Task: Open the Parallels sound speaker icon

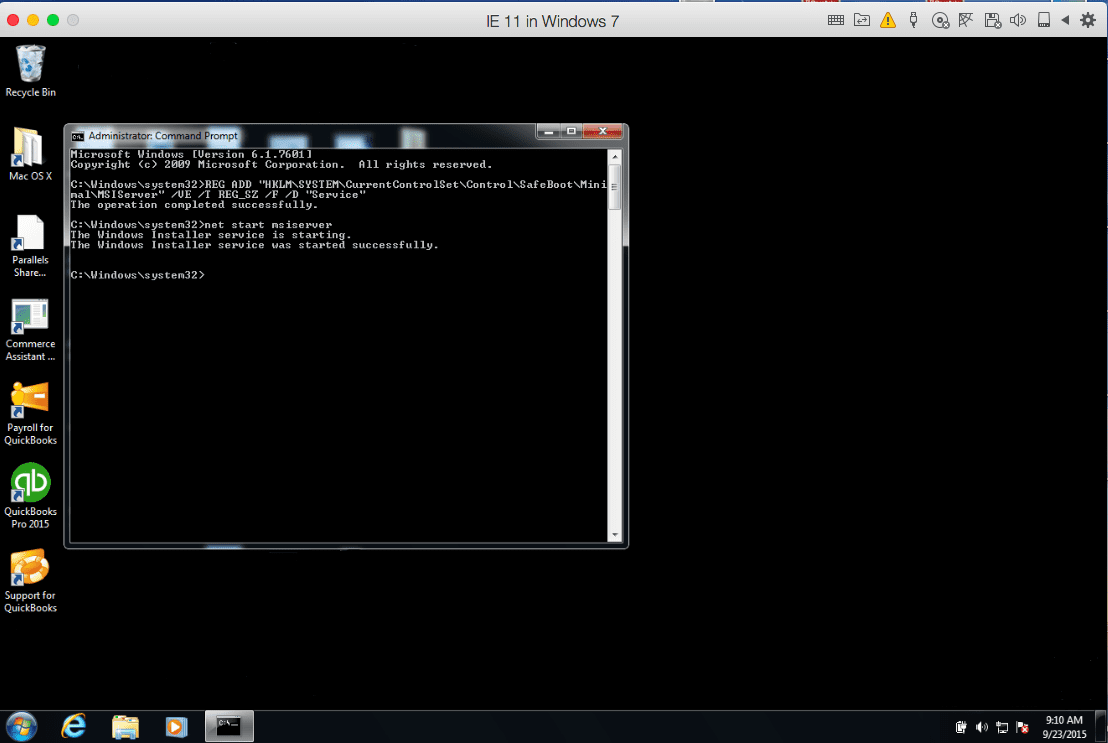Action: click(1018, 20)
